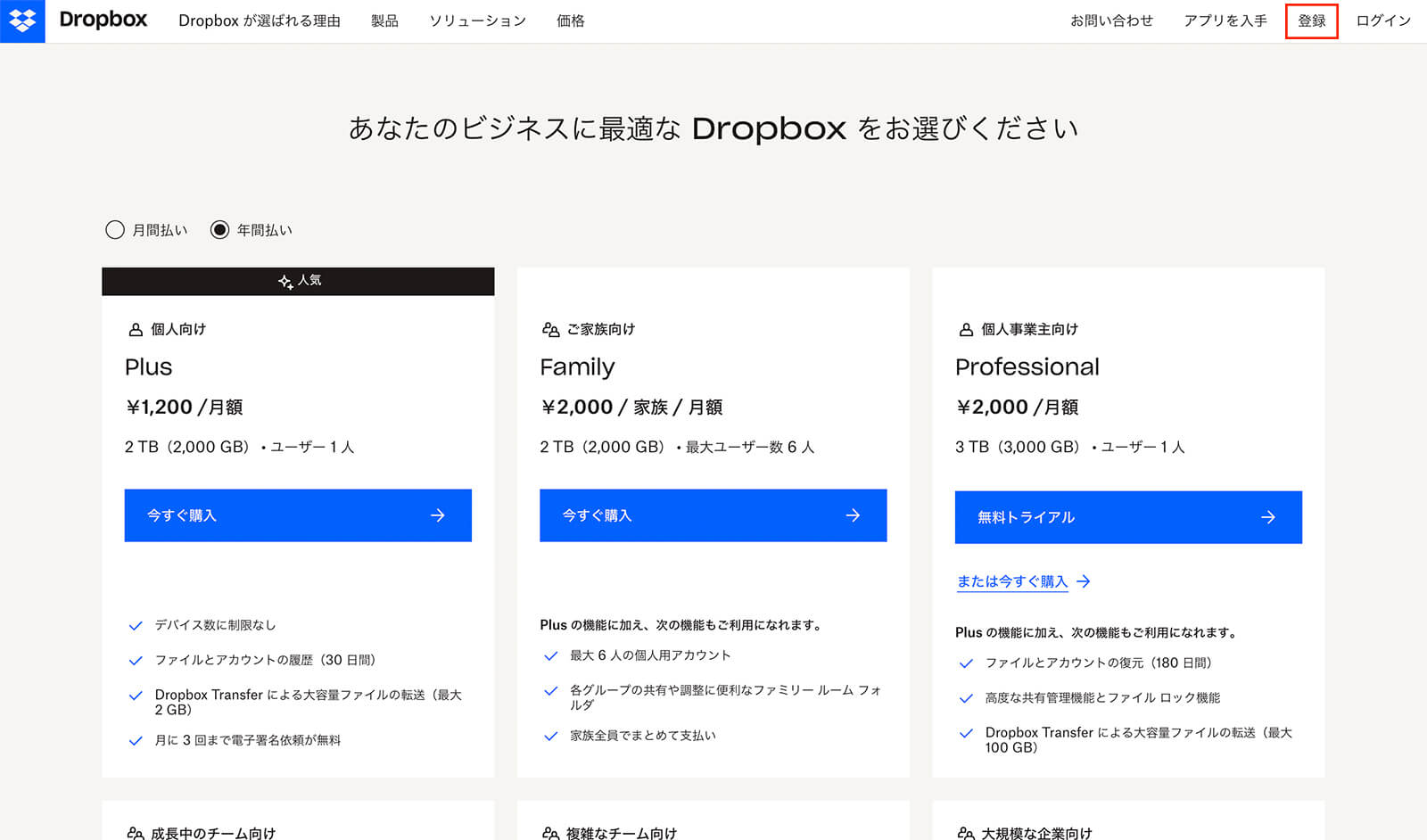
Task: Click arrow icon on Family purchase button
Action: (854, 515)
